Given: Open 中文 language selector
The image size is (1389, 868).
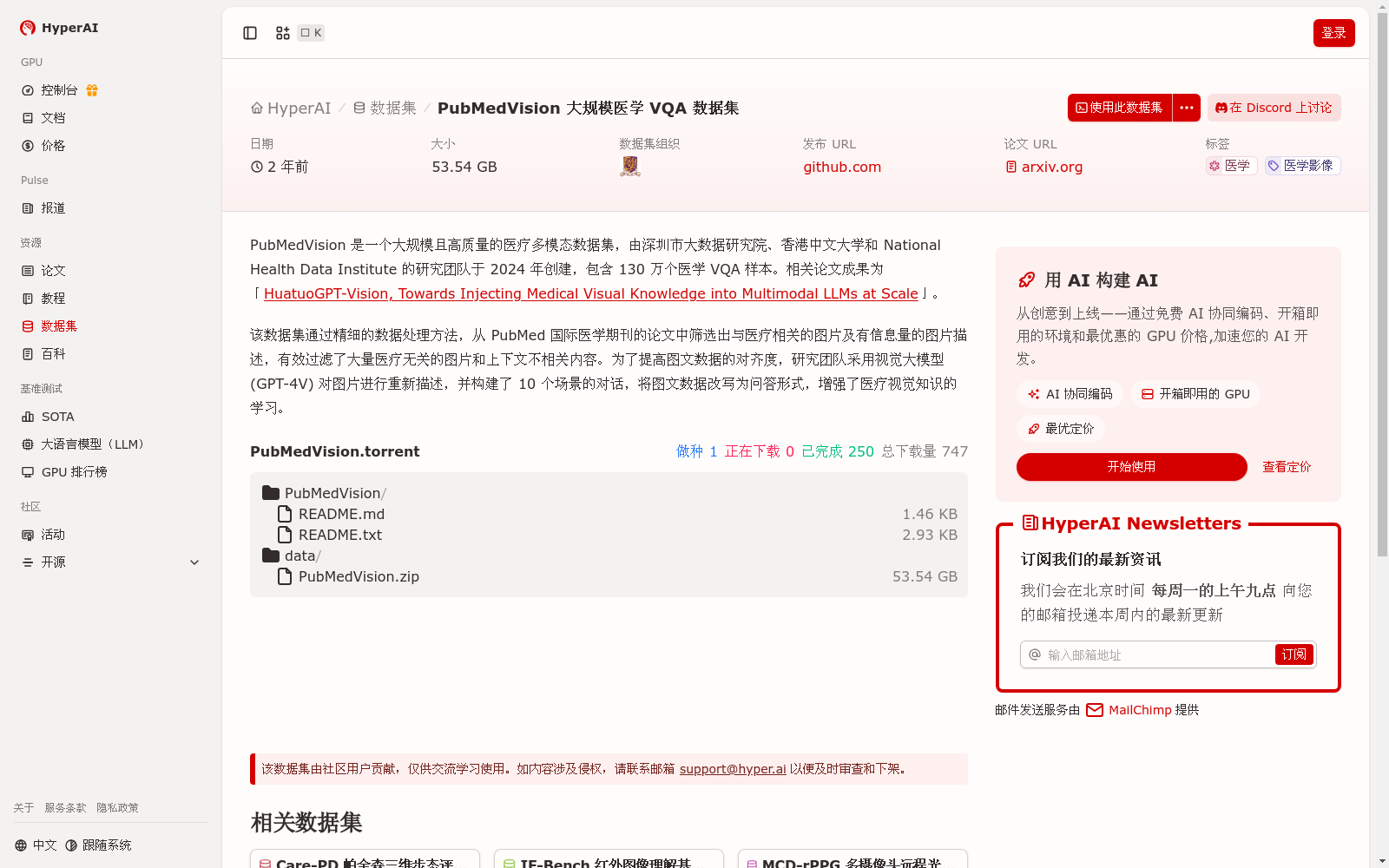Looking at the screenshot, I should 36,845.
